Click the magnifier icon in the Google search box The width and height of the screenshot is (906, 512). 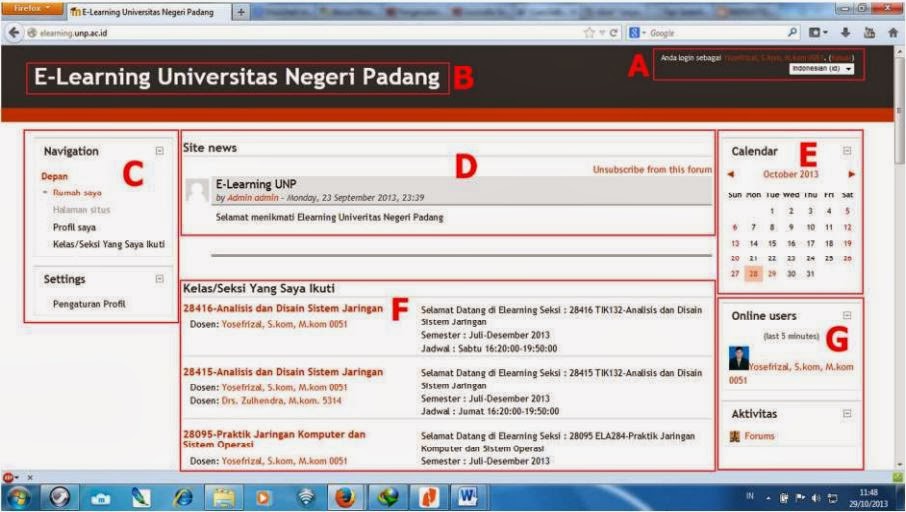tap(793, 33)
